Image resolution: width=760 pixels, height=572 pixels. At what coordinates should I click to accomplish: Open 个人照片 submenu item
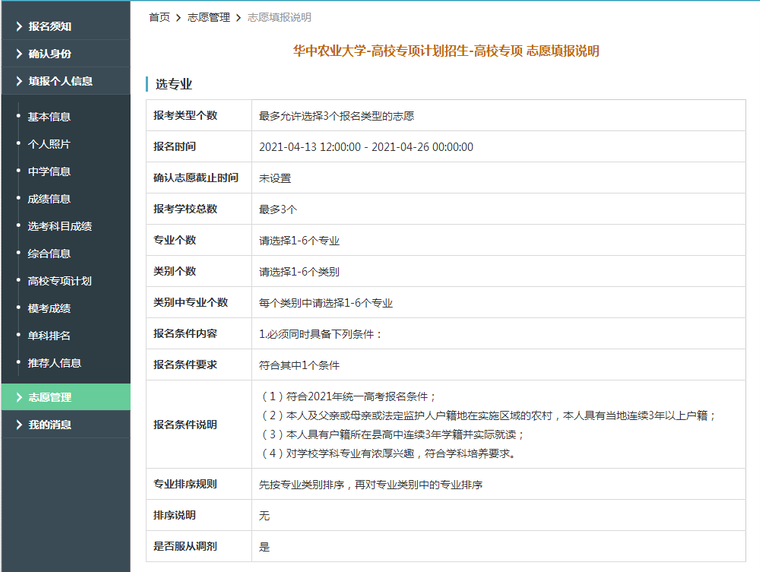49,144
